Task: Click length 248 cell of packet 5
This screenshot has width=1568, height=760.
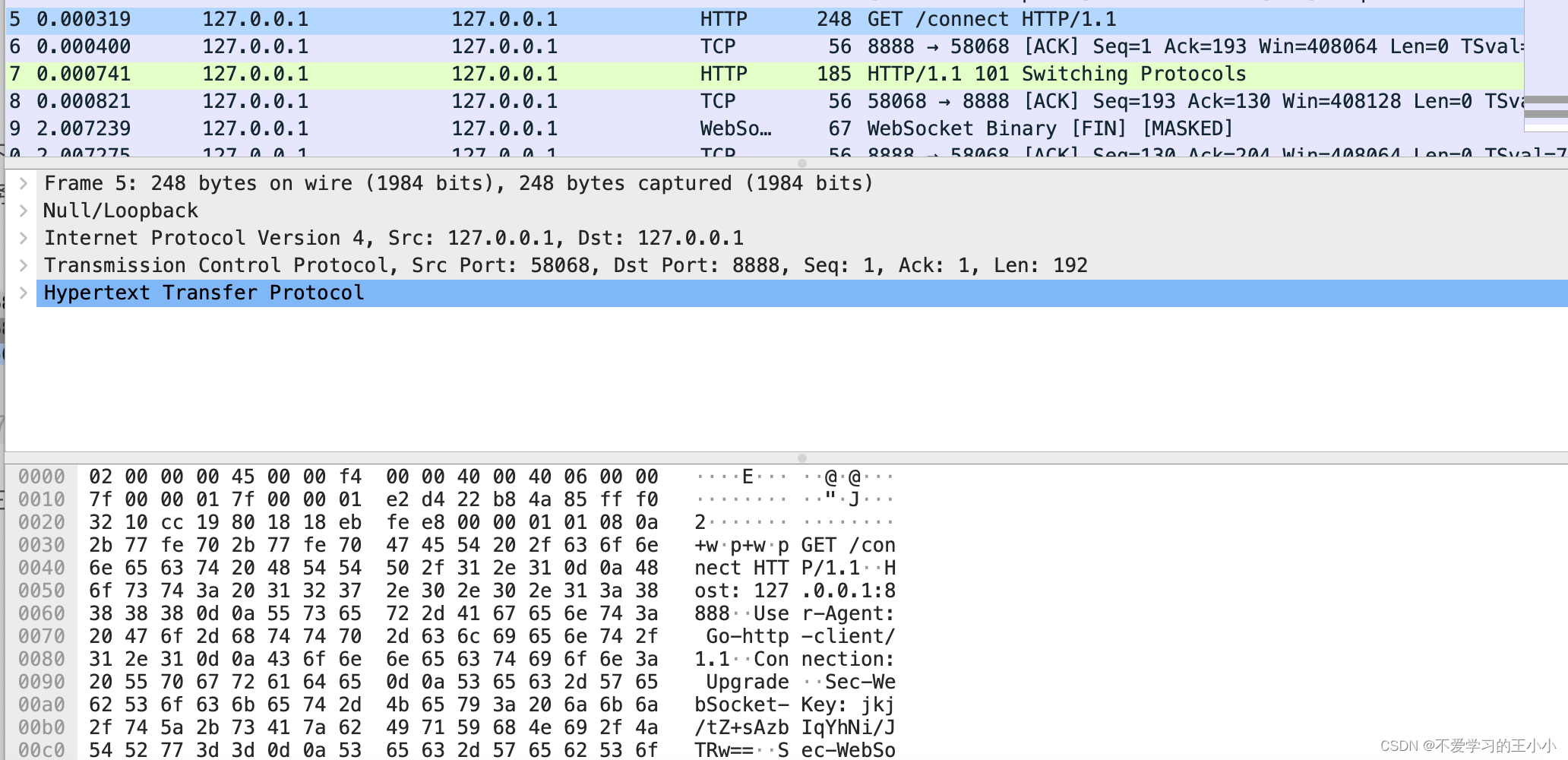Action: pyautogui.click(x=834, y=20)
